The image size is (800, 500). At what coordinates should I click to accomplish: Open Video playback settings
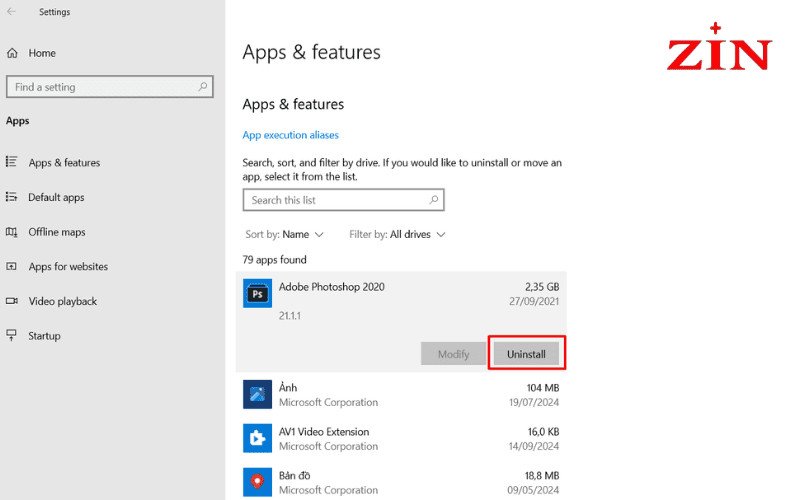[x=63, y=302]
